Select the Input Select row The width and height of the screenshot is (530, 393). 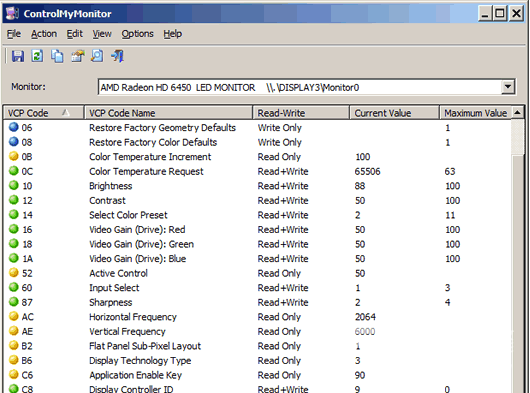pos(257,287)
